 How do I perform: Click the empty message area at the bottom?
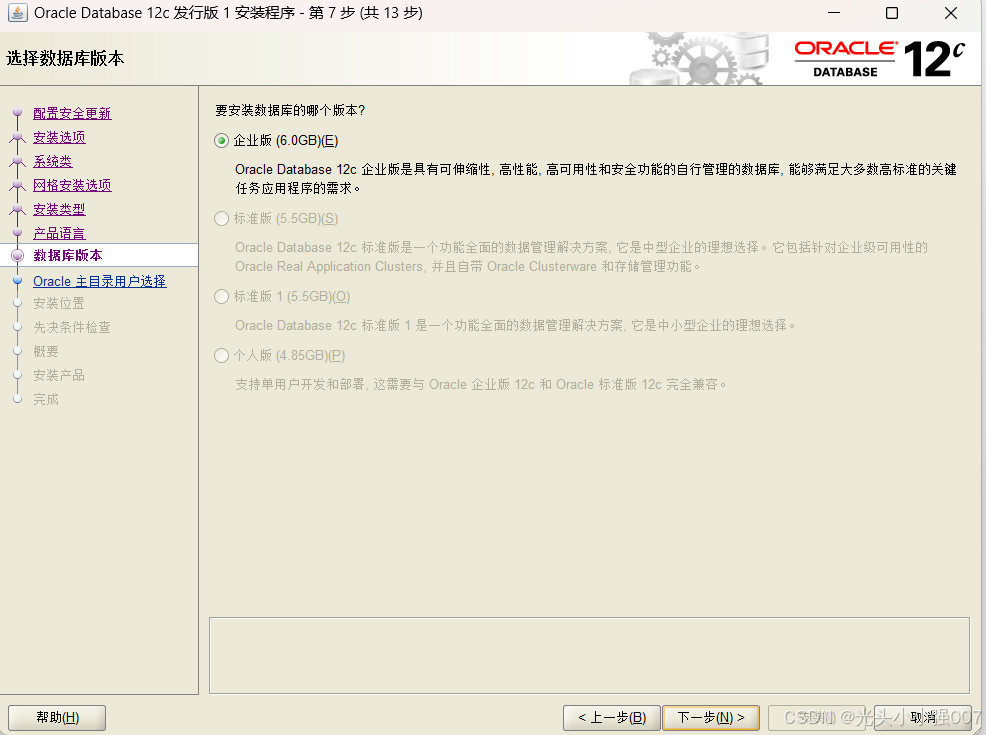point(590,655)
